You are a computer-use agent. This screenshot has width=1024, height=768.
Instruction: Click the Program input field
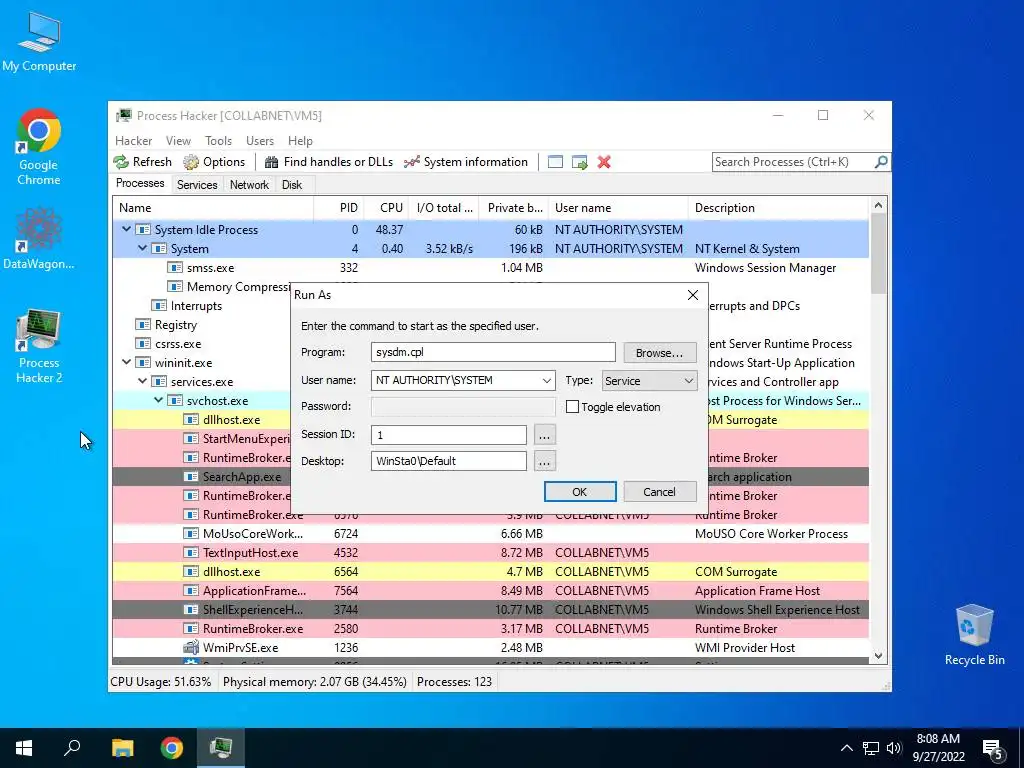[493, 352]
